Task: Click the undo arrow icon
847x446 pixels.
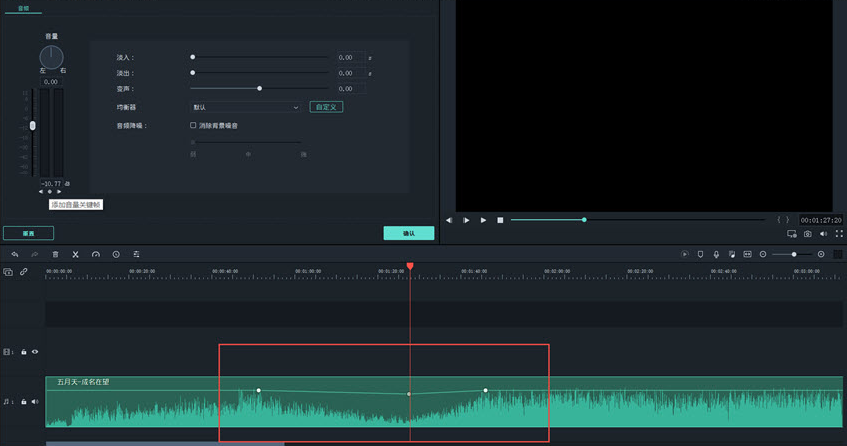Action: tap(15, 254)
